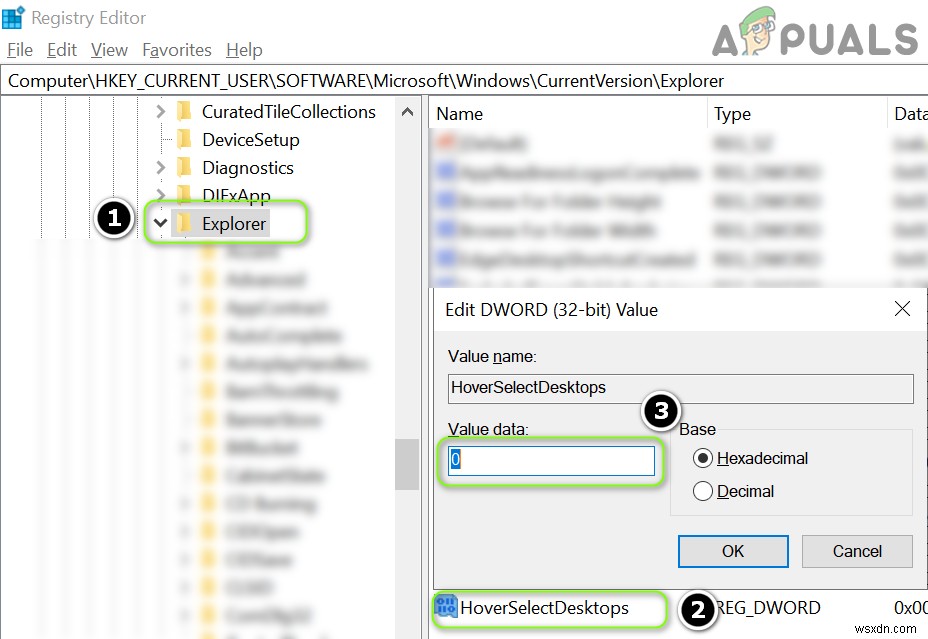Open the View menu
The image size is (928, 639).
108,49
